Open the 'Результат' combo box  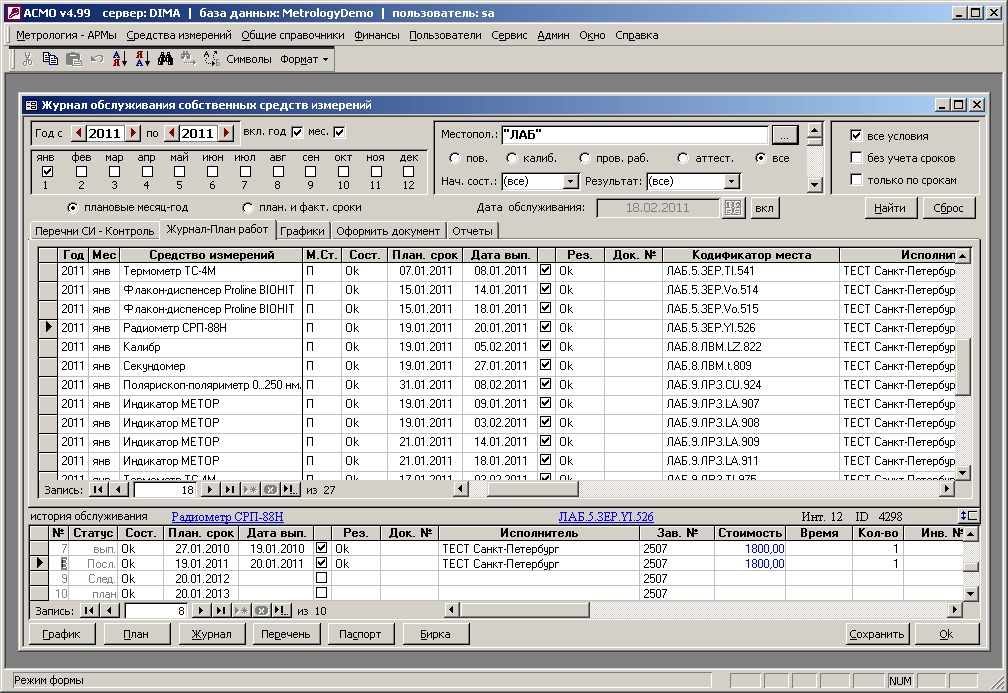click(x=732, y=182)
